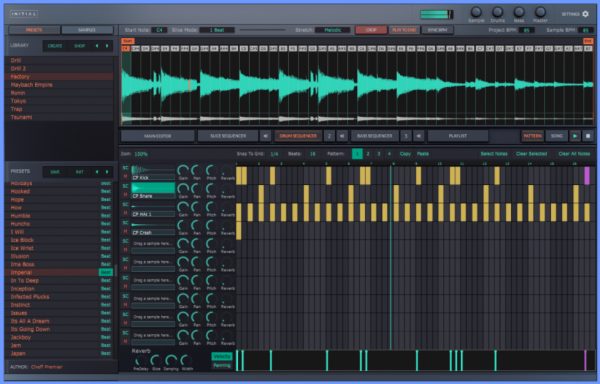Click the CP HAt 1 Gain knob
The image size is (600, 384).
[183, 207]
